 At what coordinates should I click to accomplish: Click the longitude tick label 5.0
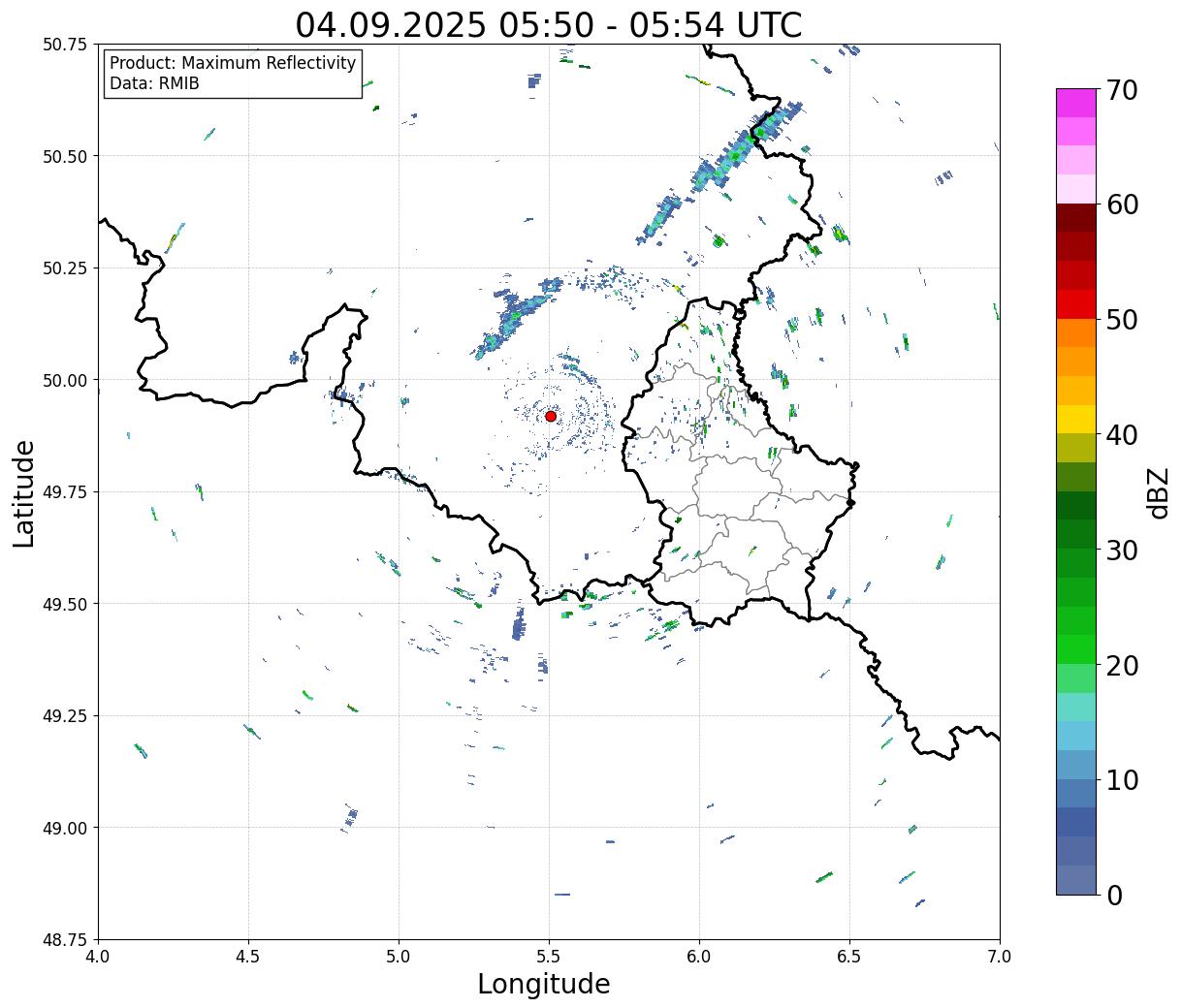[x=399, y=957]
